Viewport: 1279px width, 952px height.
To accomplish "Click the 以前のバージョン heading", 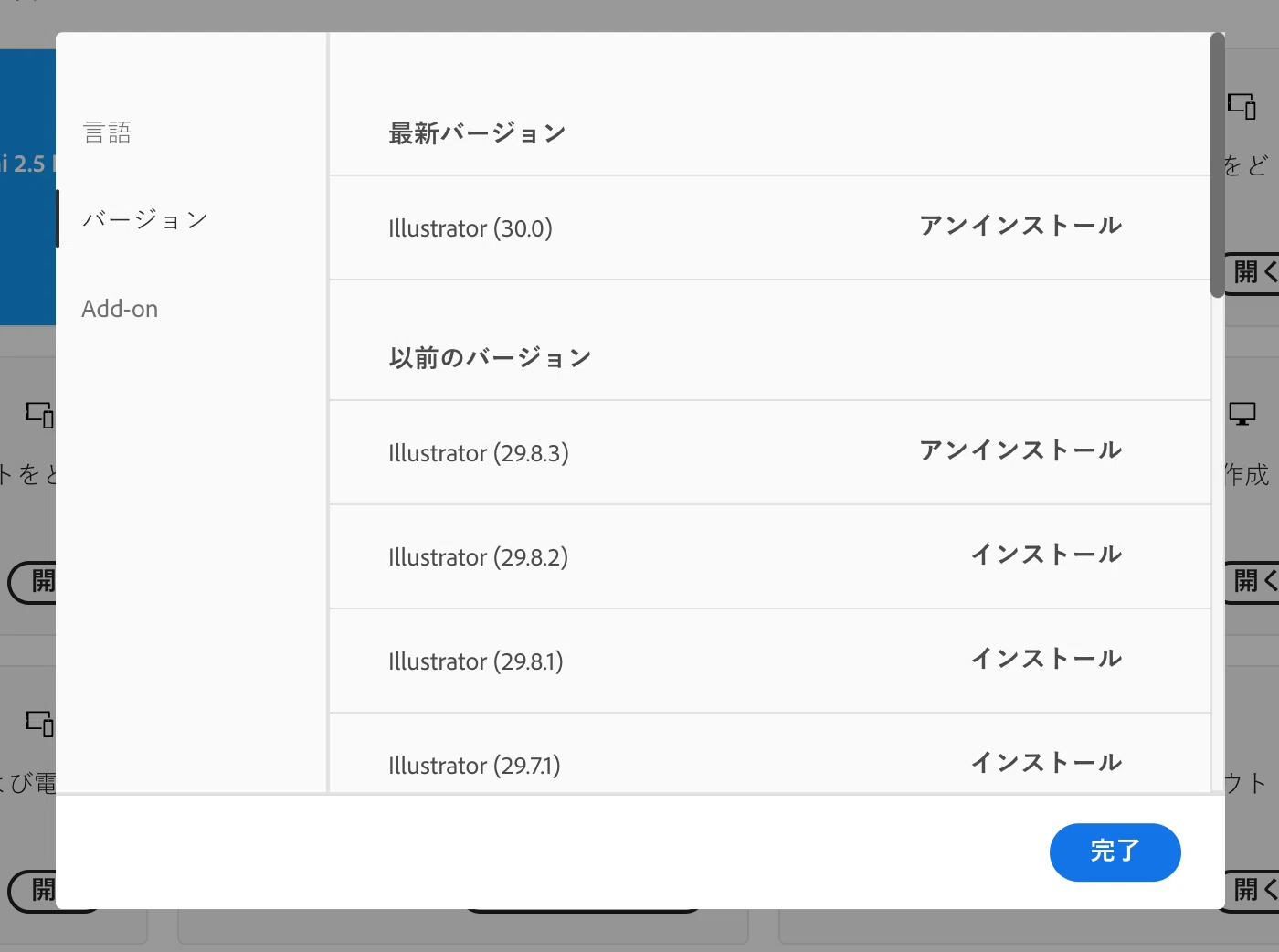I will tap(490, 358).
